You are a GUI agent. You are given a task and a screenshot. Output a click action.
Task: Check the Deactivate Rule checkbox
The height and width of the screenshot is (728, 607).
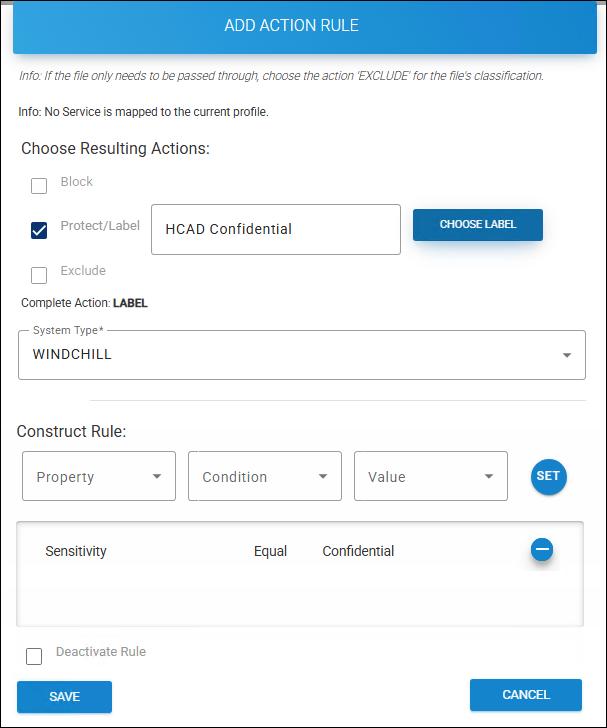click(34, 656)
